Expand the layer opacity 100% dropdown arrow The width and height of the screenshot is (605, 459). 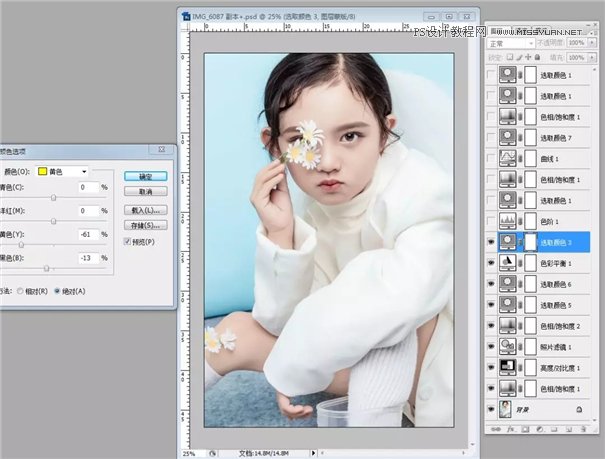[x=590, y=44]
